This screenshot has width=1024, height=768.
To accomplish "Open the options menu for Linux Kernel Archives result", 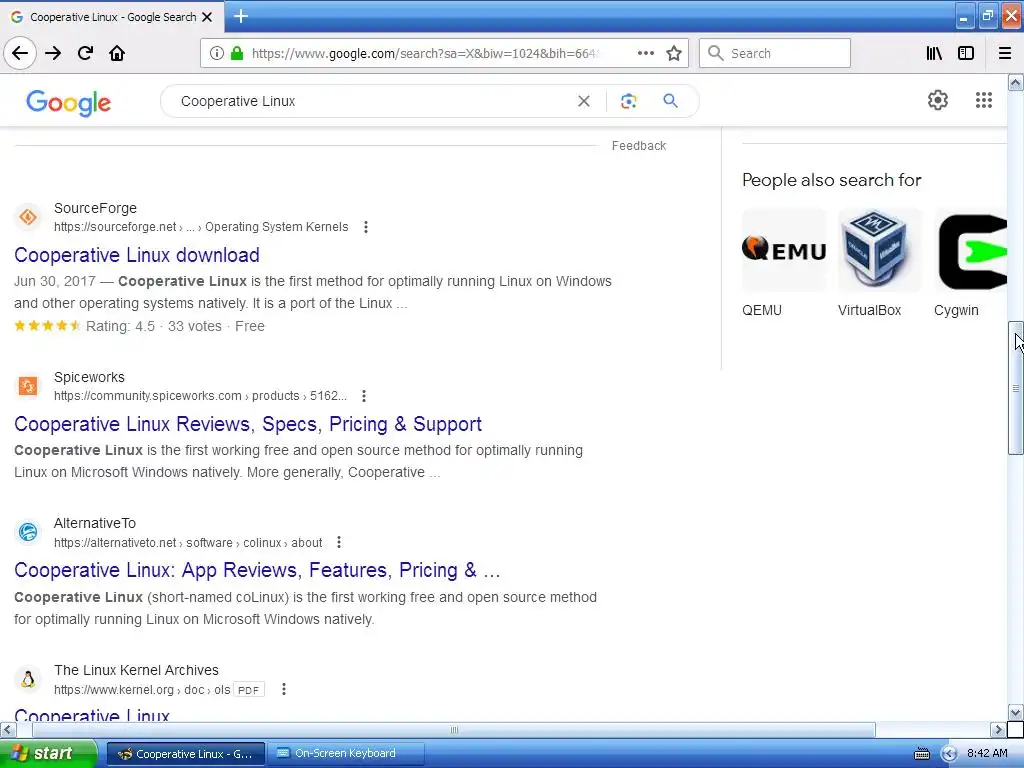I will click(x=283, y=690).
